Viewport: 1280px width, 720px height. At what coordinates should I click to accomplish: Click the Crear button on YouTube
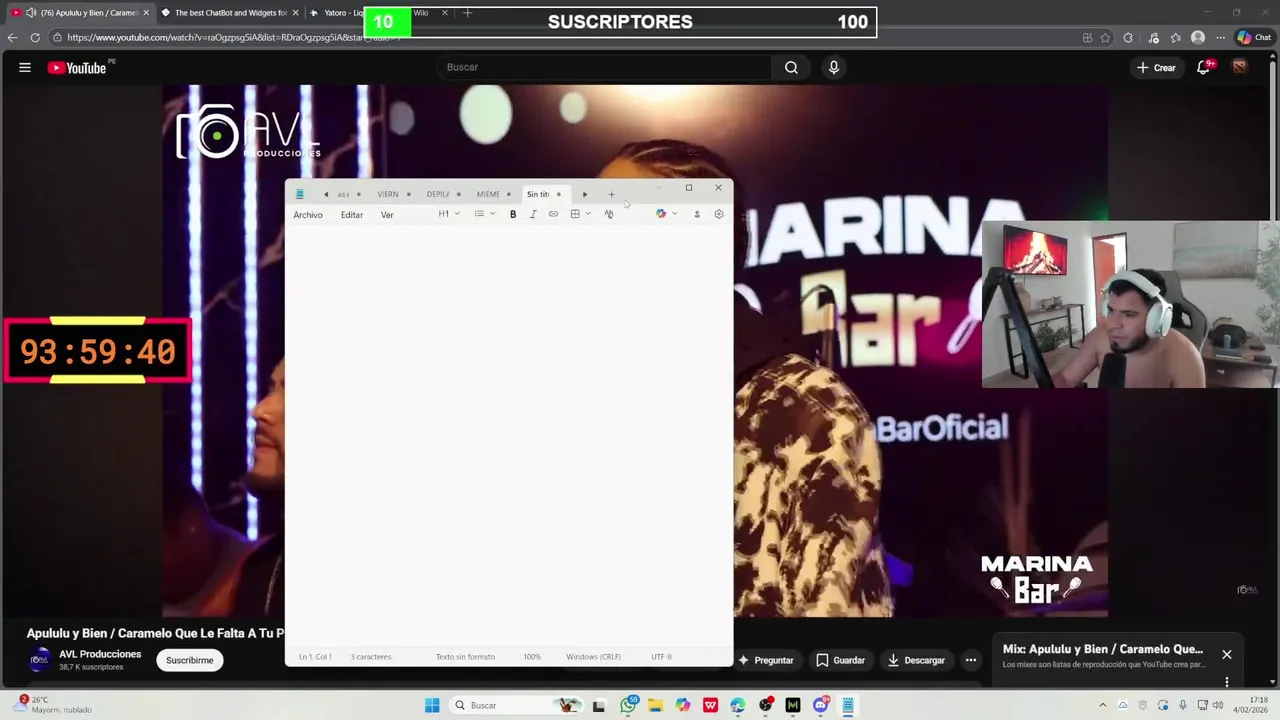pyautogui.click(x=1156, y=68)
